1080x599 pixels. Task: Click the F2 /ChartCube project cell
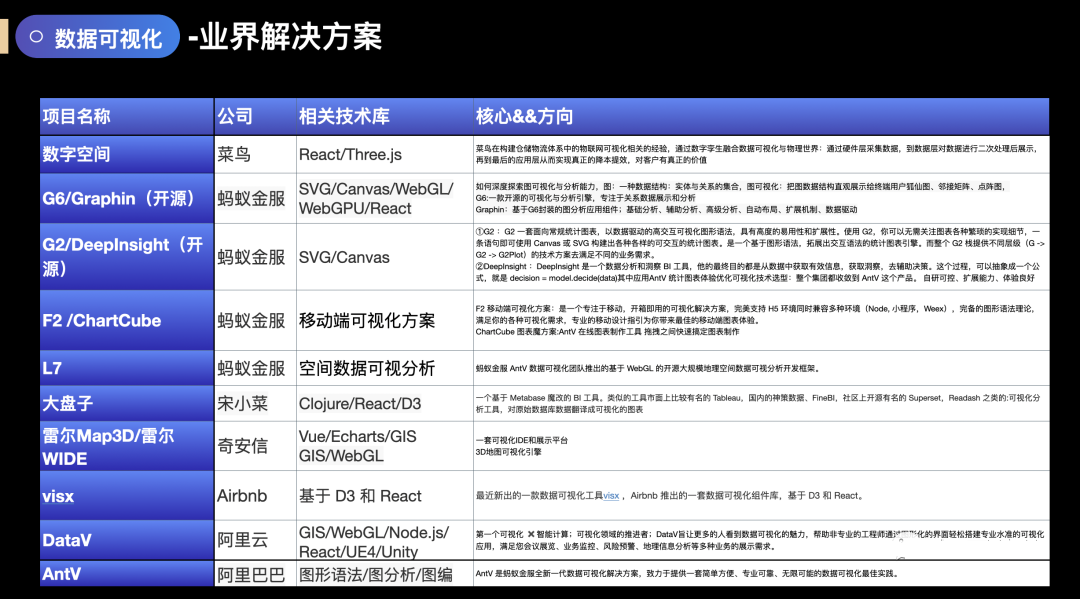tap(127, 320)
